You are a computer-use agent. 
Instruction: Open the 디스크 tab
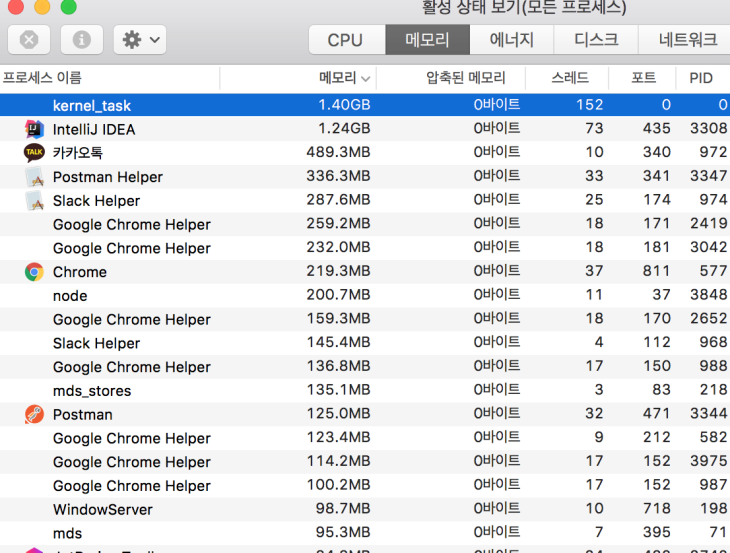pyautogui.click(x=596, y=40)
